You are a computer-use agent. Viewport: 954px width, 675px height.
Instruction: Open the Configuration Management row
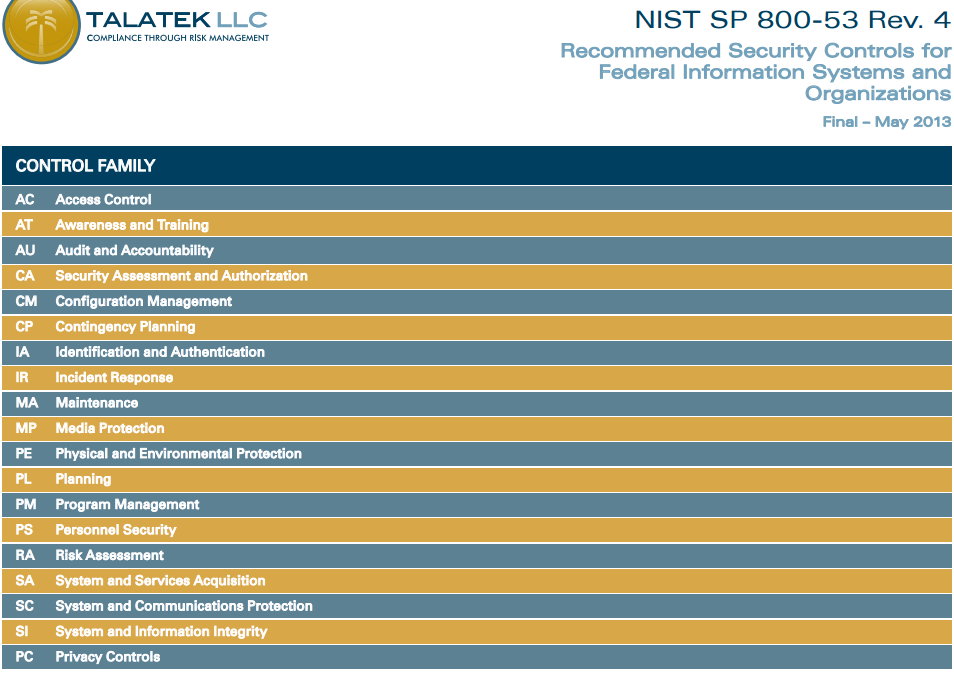tap(143, 301)
